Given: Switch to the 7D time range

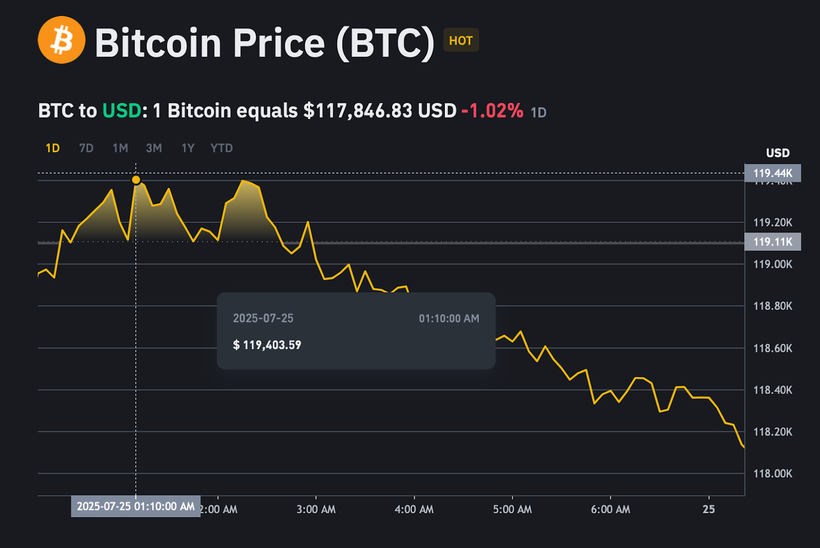Looking at the screenshot, I should [86, 148].
